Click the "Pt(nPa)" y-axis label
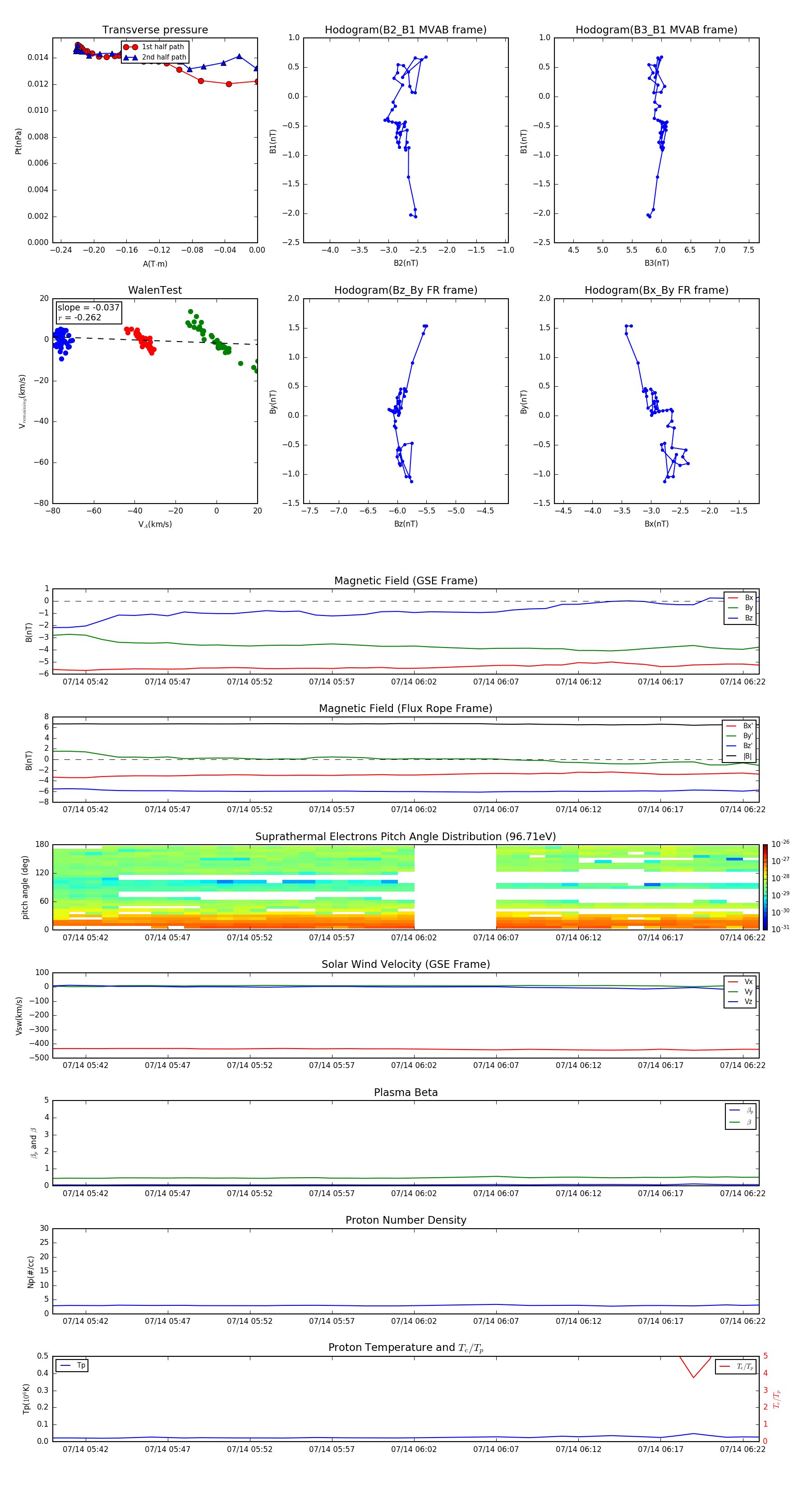 click(18, 141)
